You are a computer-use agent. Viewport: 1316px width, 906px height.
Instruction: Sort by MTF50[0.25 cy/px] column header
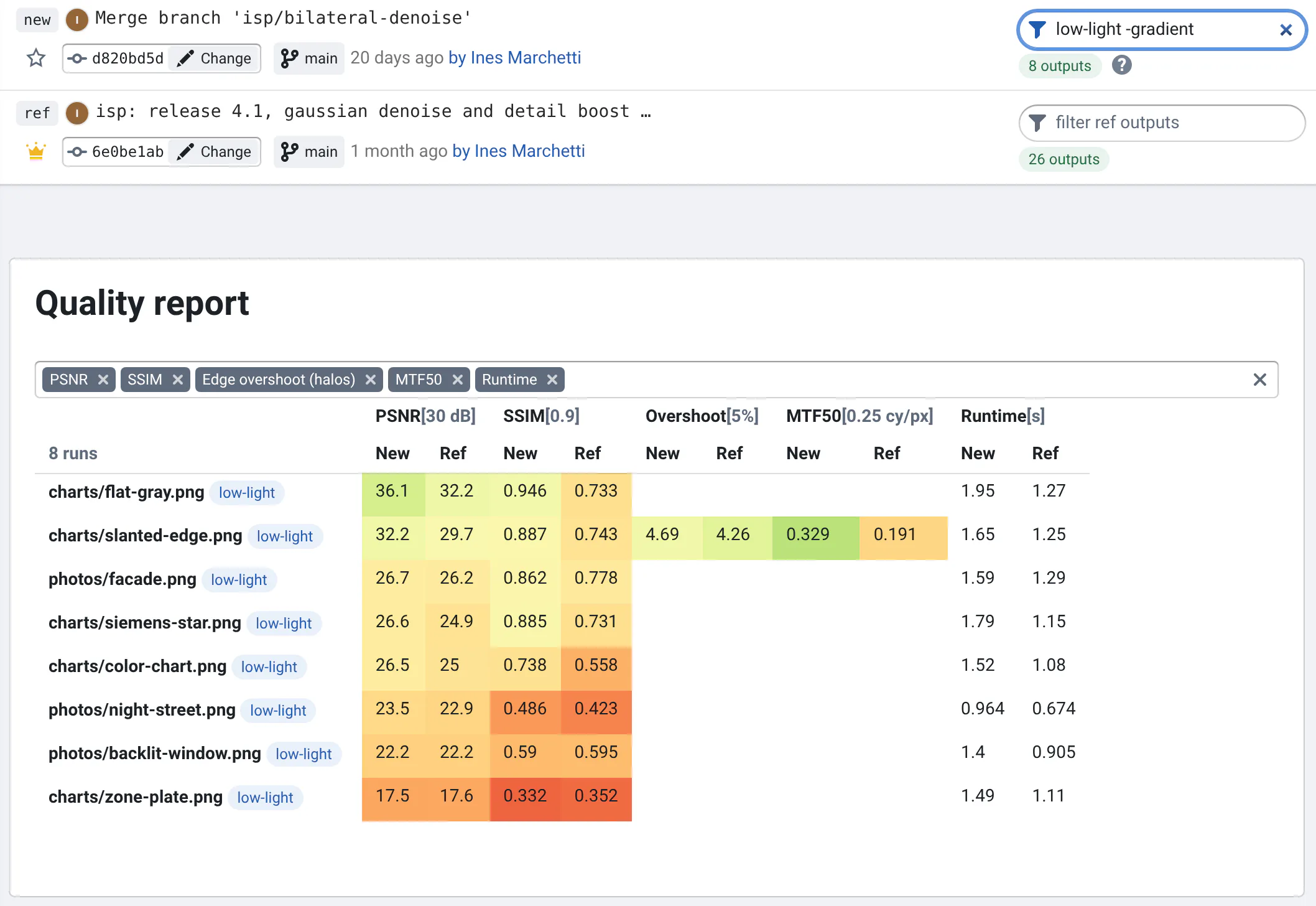[860, 416]
